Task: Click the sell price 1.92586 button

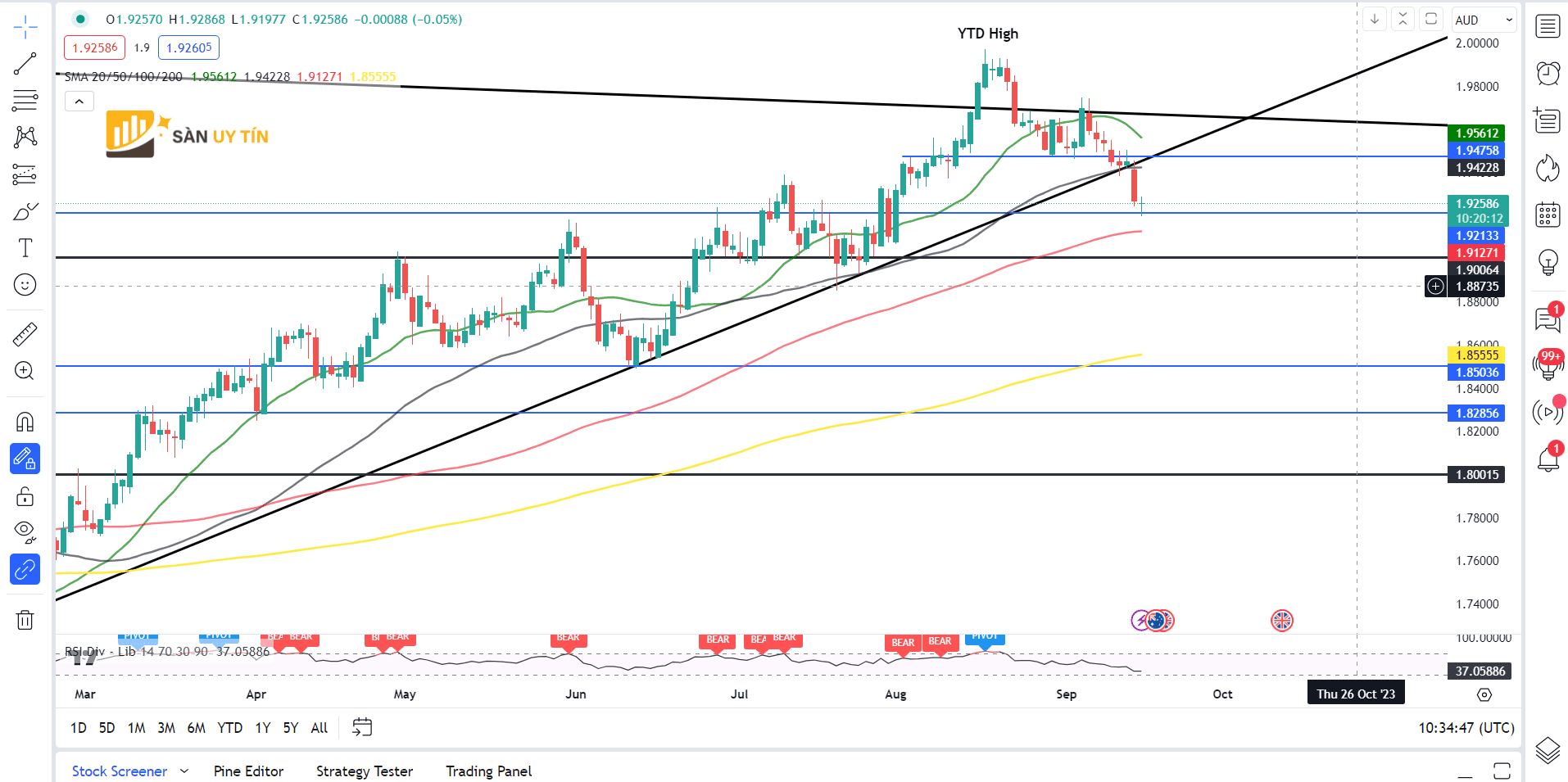Action: 95,47
